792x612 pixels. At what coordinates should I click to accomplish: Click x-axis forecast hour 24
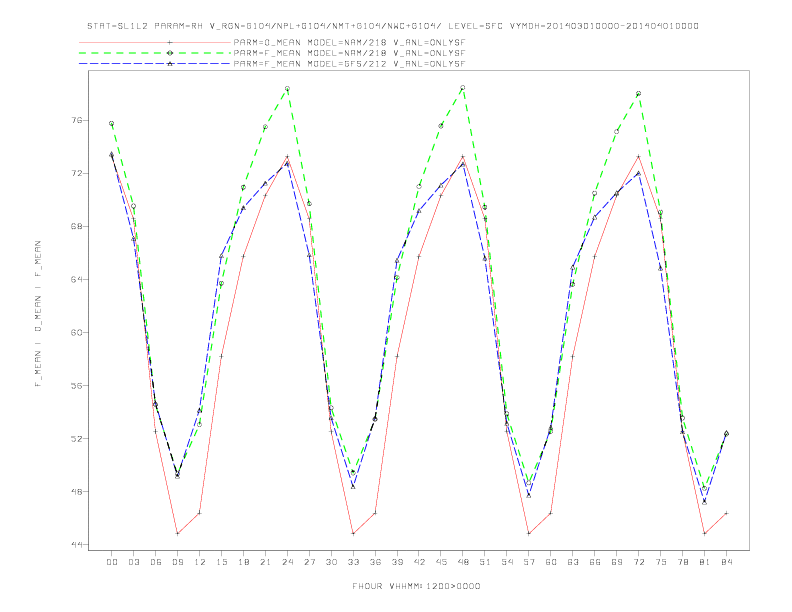click(287, 562)
